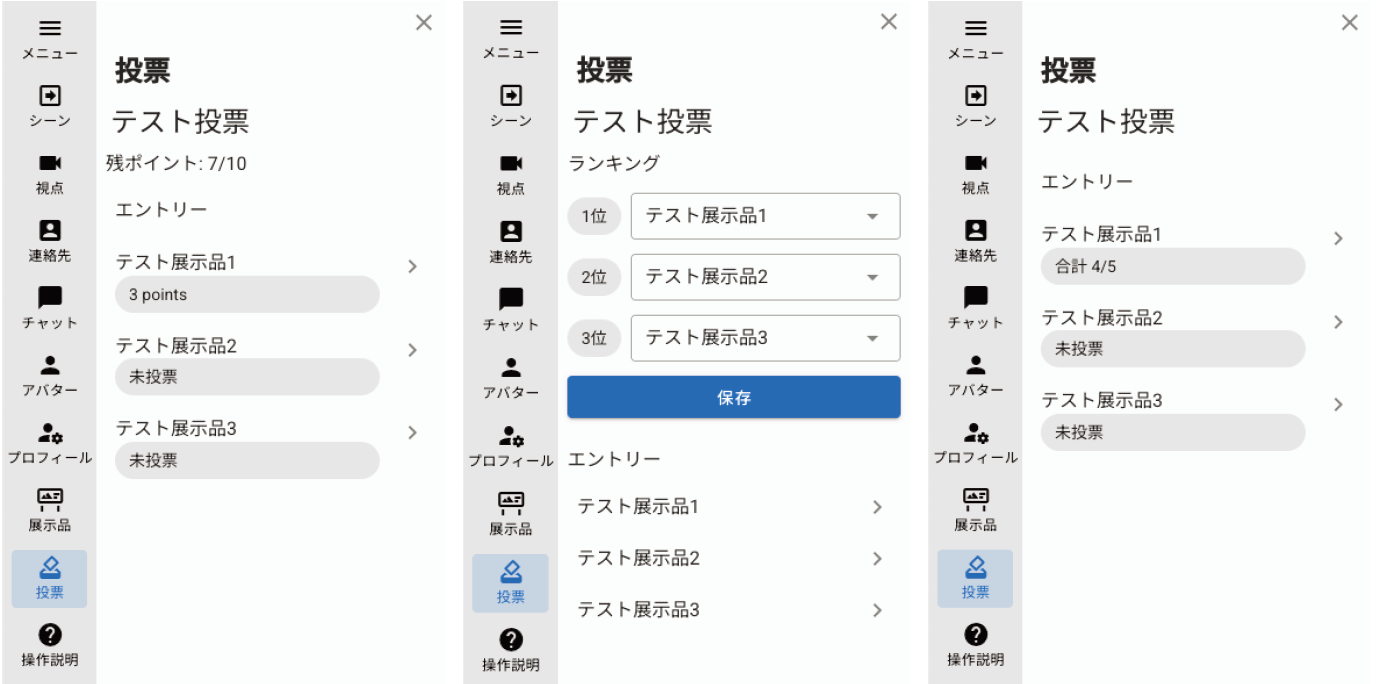Expand the 3位 dropdown showing テスト展示品3
The height and width of the screenshot is (684, 1376).
(765, 338)
